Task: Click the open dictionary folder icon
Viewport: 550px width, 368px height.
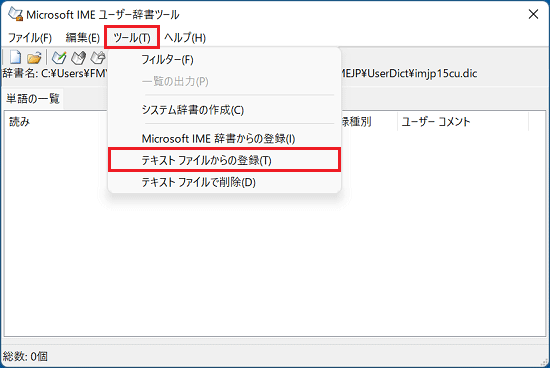Action: [34, 58]
